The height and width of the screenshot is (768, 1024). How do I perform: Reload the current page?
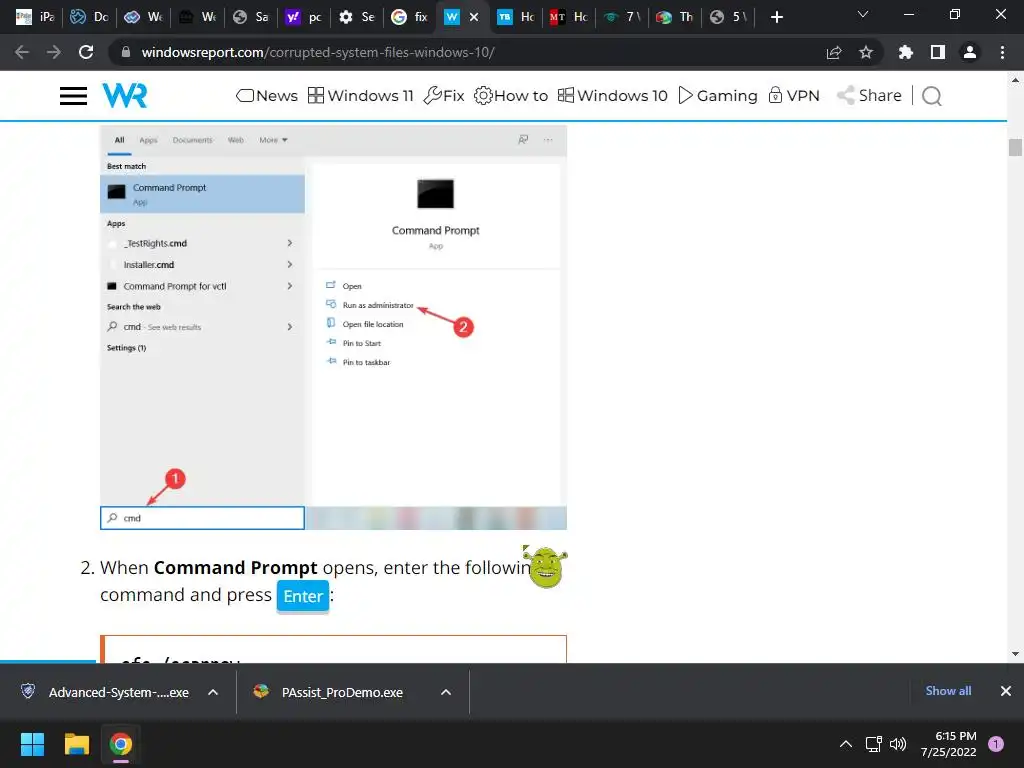click(x=86, y=52)
